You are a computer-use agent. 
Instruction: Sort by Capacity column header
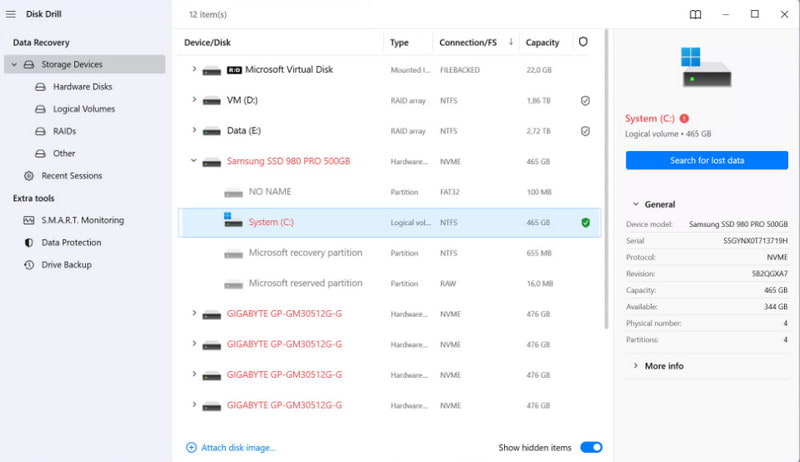tap(542, 42)
